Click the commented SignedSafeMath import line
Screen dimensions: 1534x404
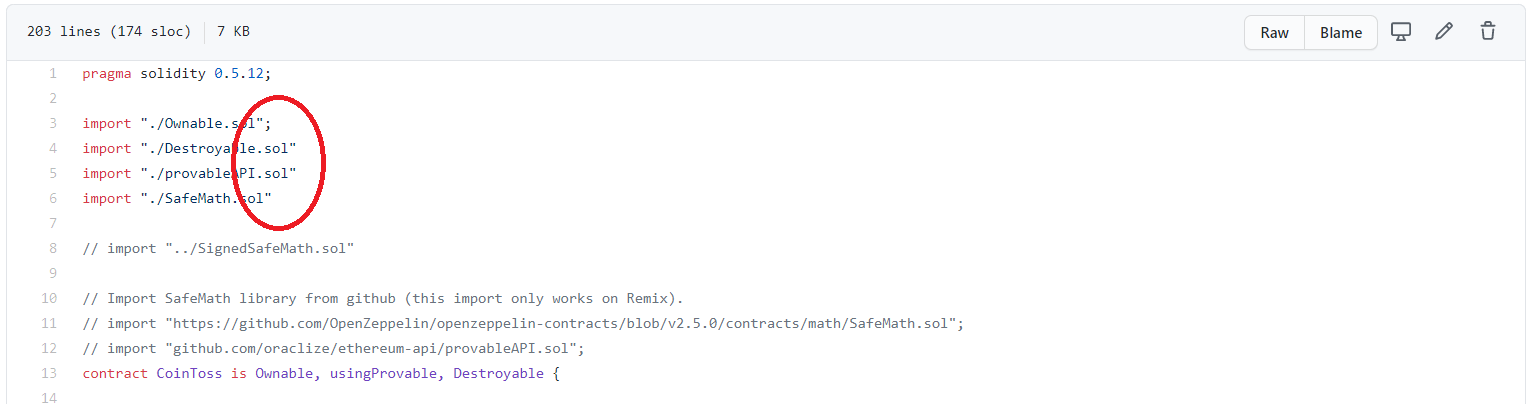coord(219,248)
